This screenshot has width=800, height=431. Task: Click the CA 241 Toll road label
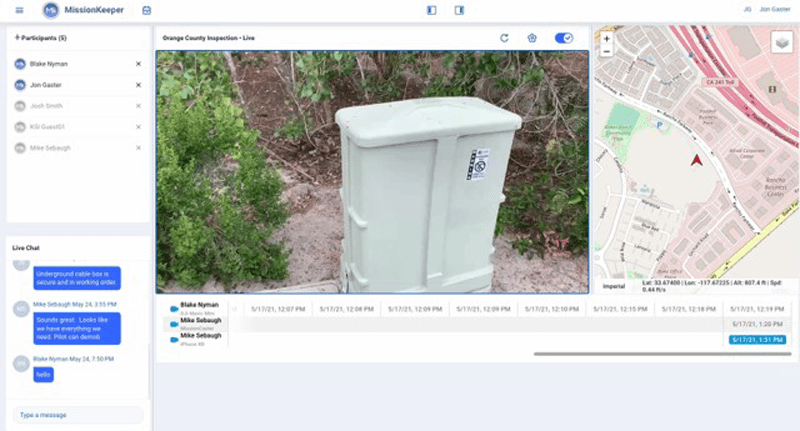[719, 82]
